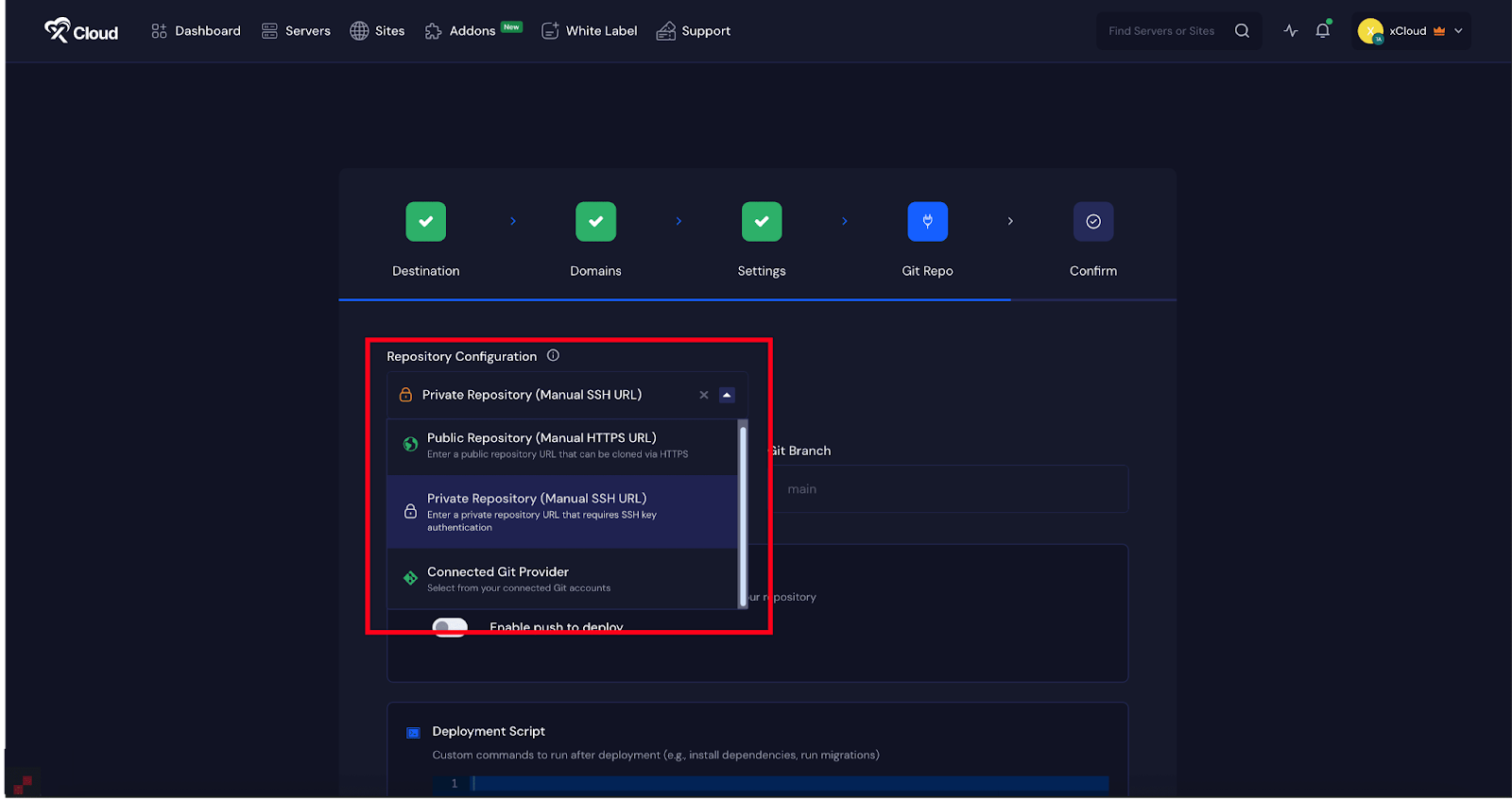
Task: Click the Settings step checkmark icon
Action: coord(762,222)
